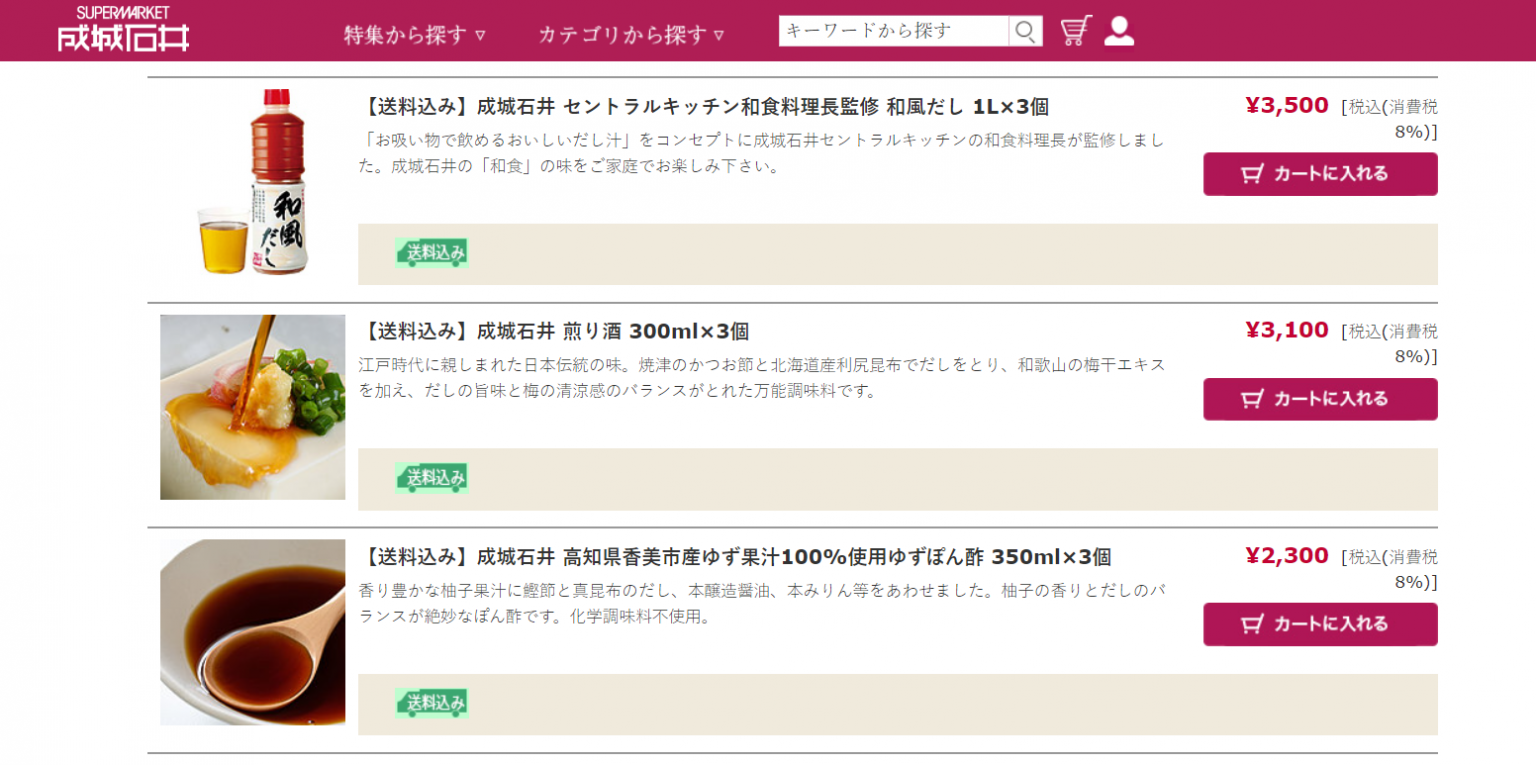View the 煎り酒 tofu dish image
1536x765 pixels.
click(x=253, y=407)
